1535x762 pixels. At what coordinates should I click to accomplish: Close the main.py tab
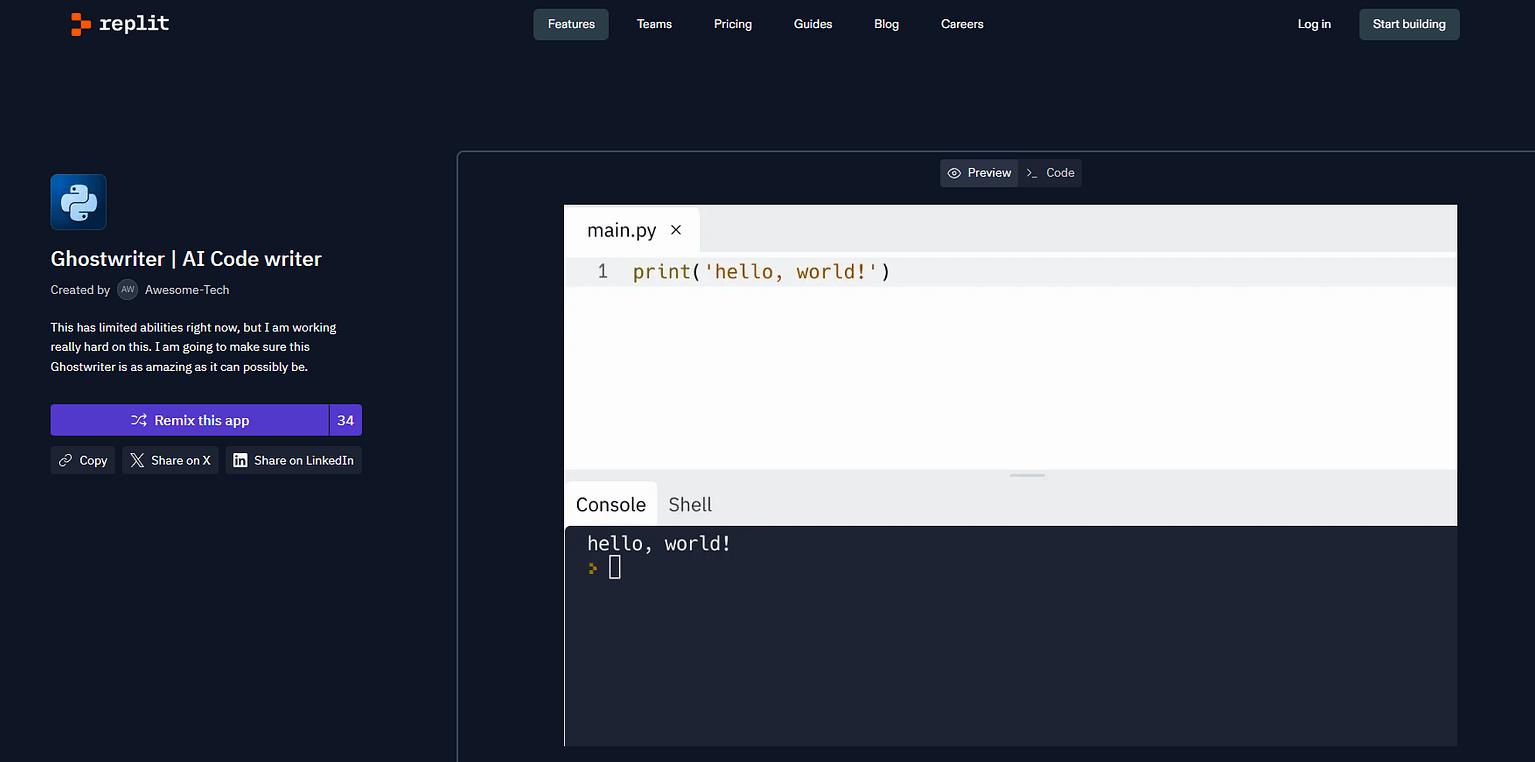coord(675,230)
